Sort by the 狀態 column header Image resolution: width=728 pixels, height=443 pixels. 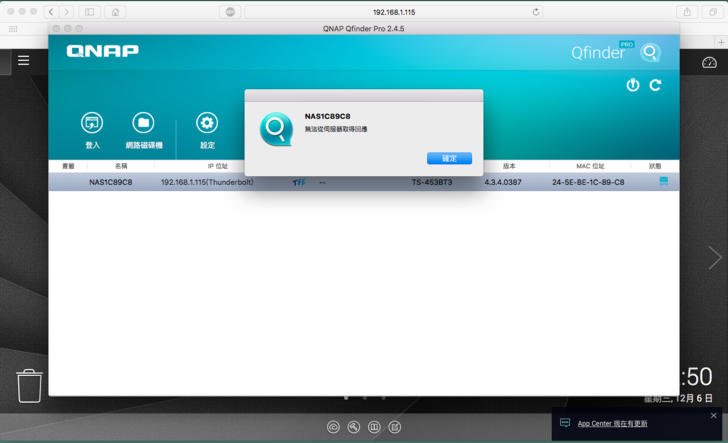click(655, 166)
